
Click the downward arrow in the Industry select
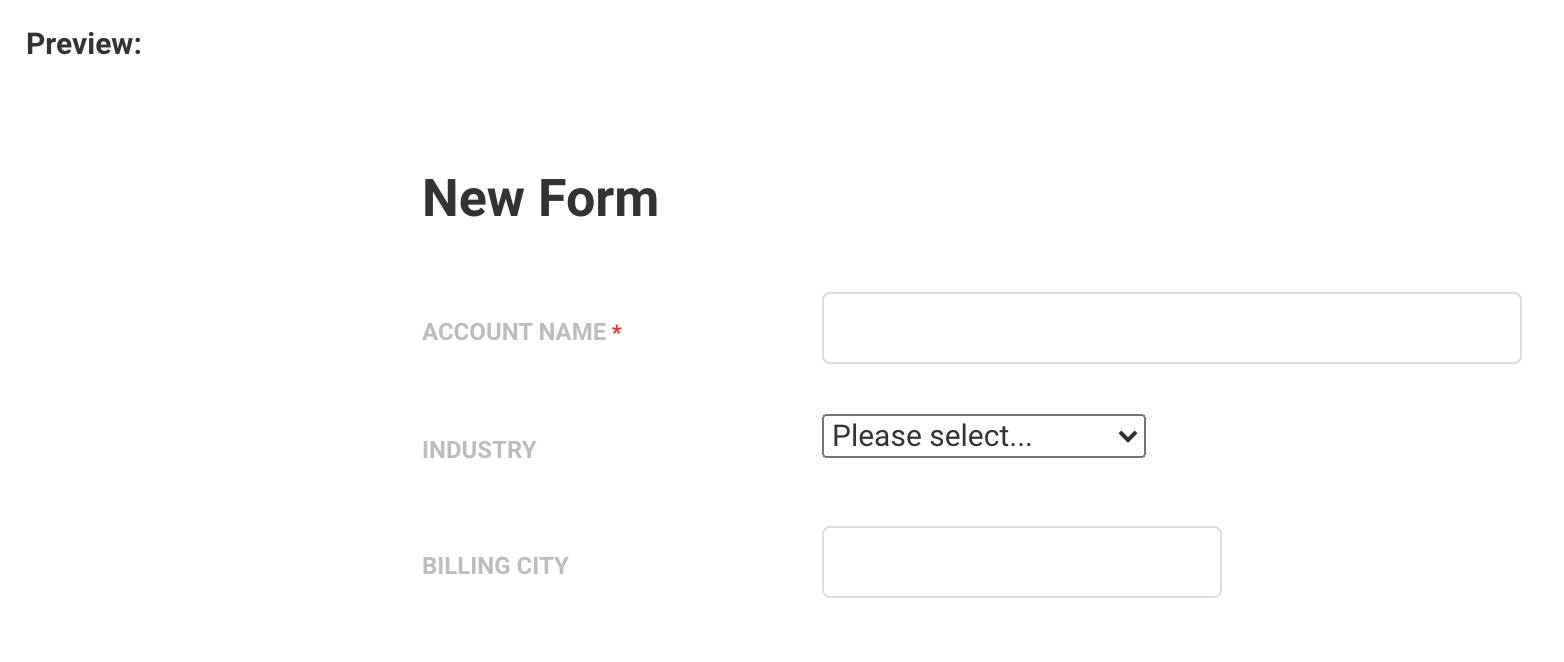[x=1127, y=436]
